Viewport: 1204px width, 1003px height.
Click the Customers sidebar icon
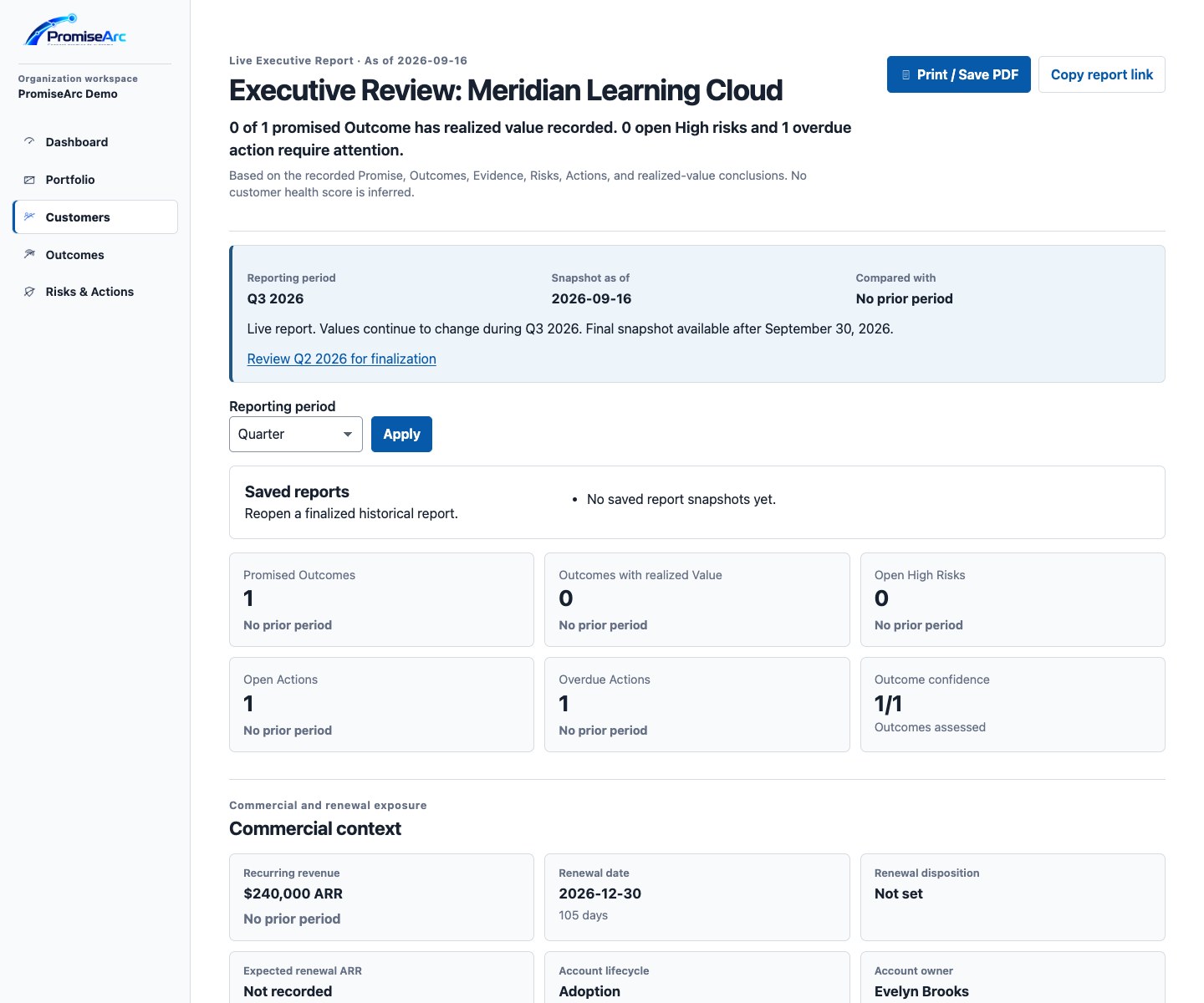pos(29,216)
